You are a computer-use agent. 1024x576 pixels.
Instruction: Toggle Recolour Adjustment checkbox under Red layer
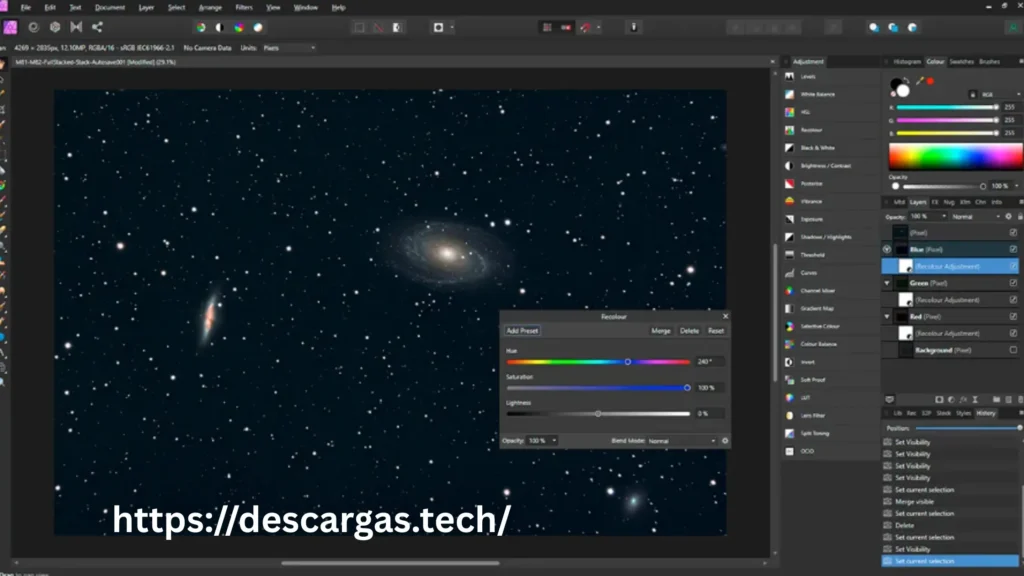click(x=1013, y=333)
